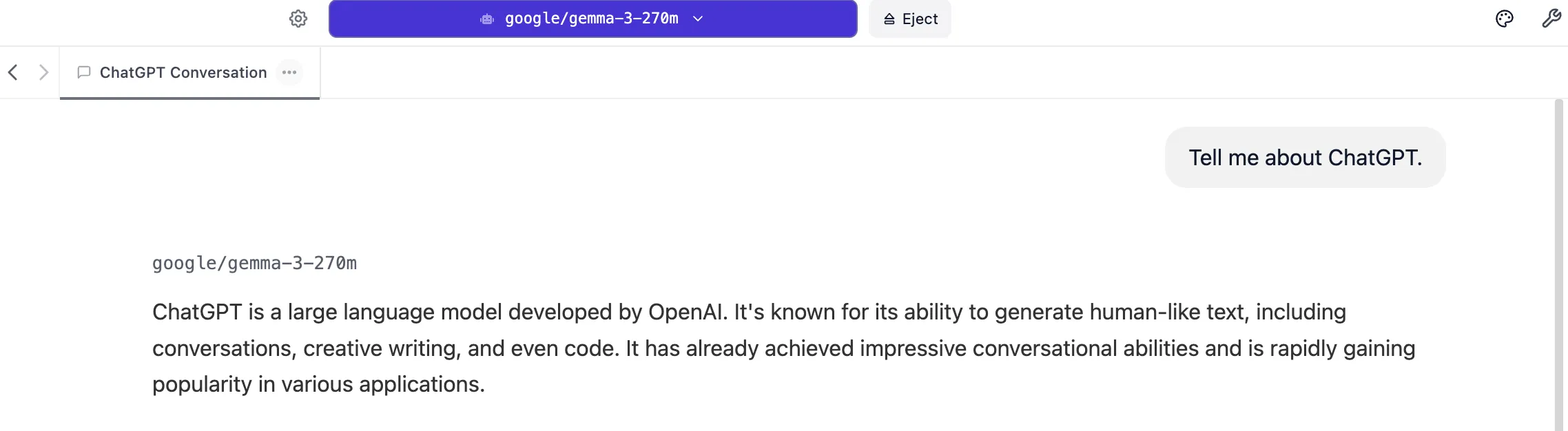Open the three-dot menu on conversation tab
Image resolution: width=1568 pixels, height=431 pixels.
[289, 72]
